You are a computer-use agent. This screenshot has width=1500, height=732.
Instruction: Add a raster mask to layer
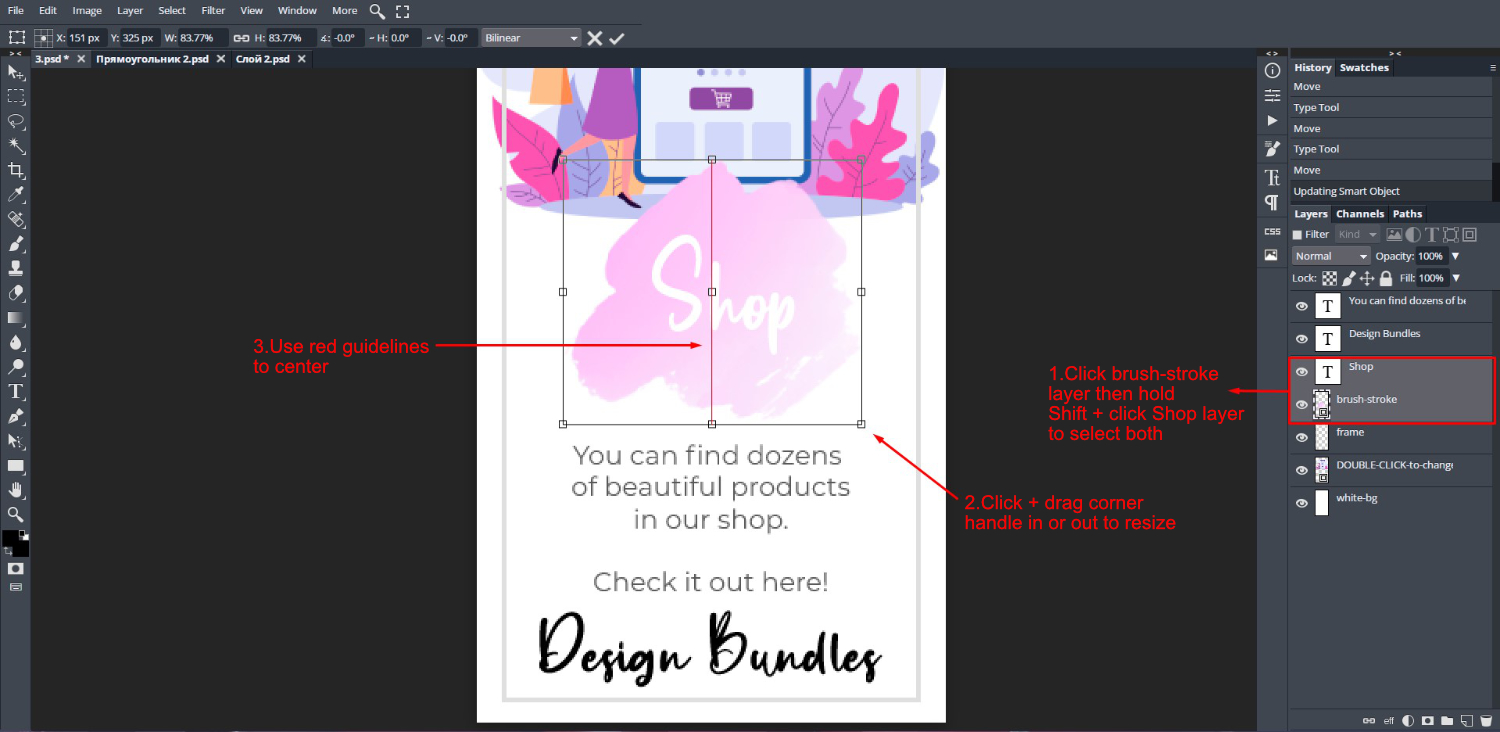[1427, 720]
